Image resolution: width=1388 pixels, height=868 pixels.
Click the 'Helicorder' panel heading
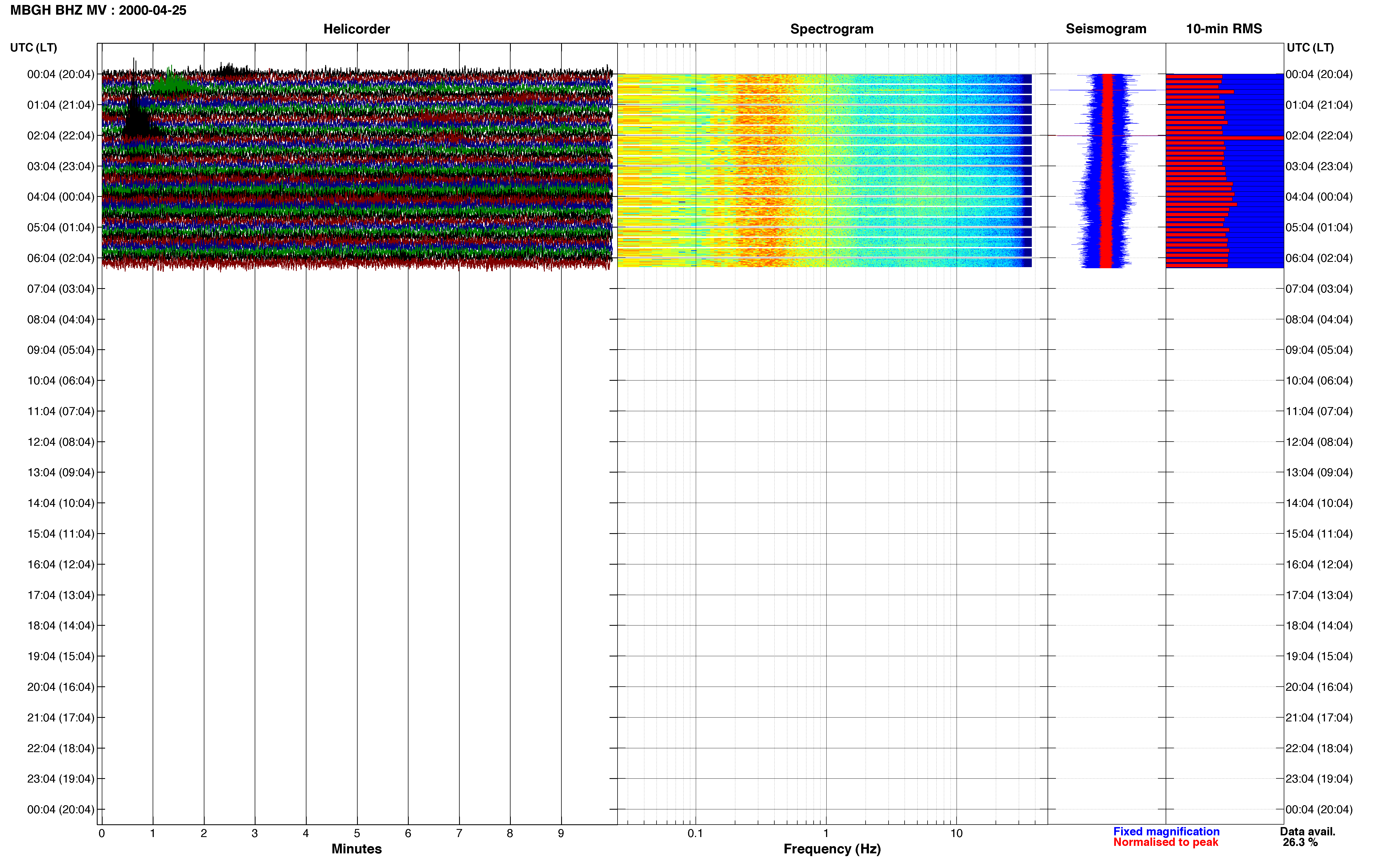pos(356,29)
